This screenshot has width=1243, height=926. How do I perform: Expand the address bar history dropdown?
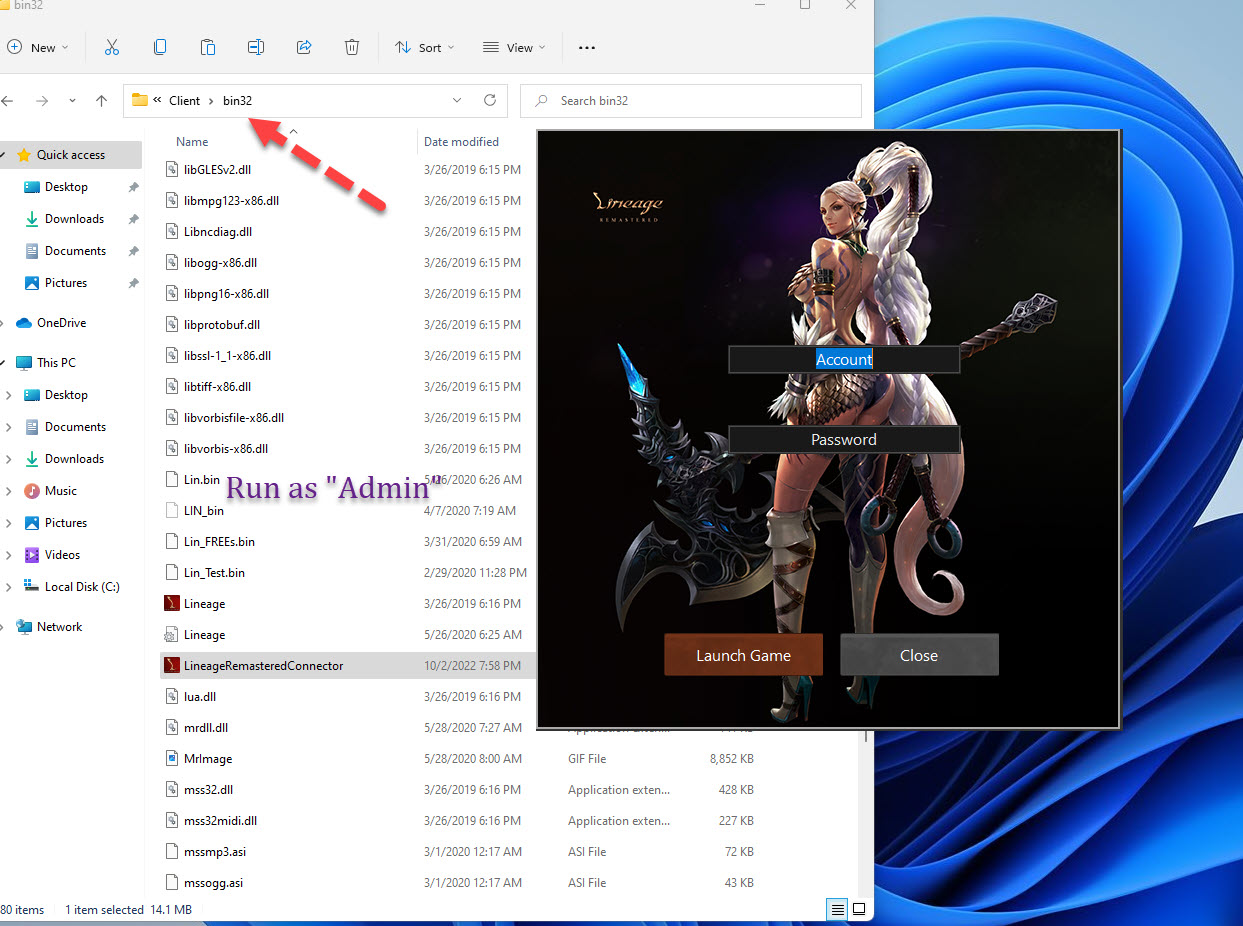pos(457,101)
